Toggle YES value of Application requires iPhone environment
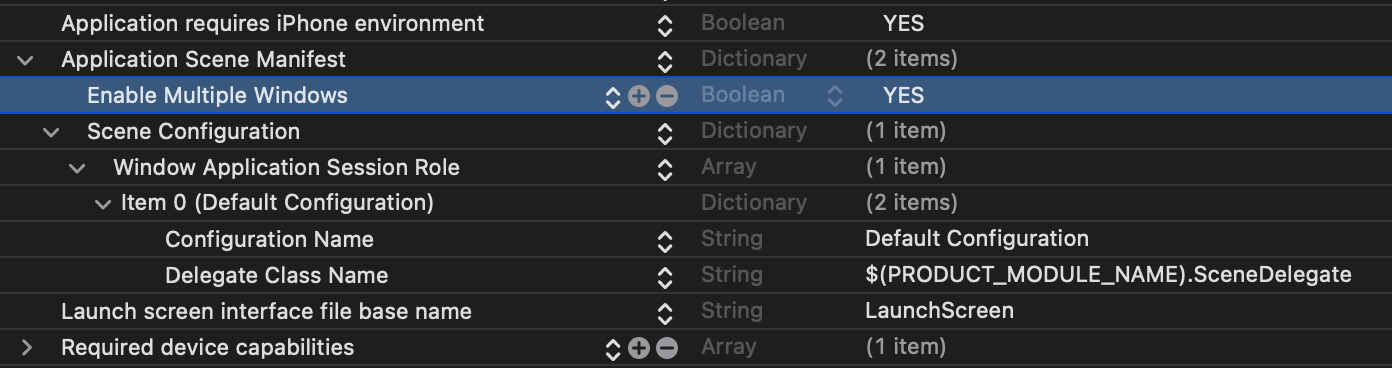Viewport: 1392px width, 368px height. click(x=903, y=23)
